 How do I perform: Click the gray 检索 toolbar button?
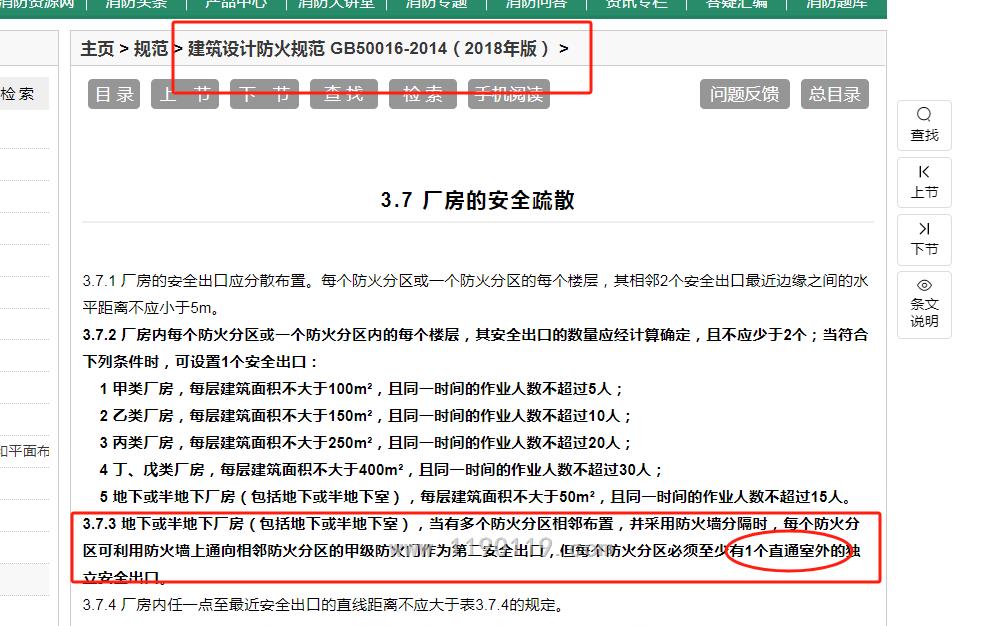pyautogui.click(x=423, y=94)
